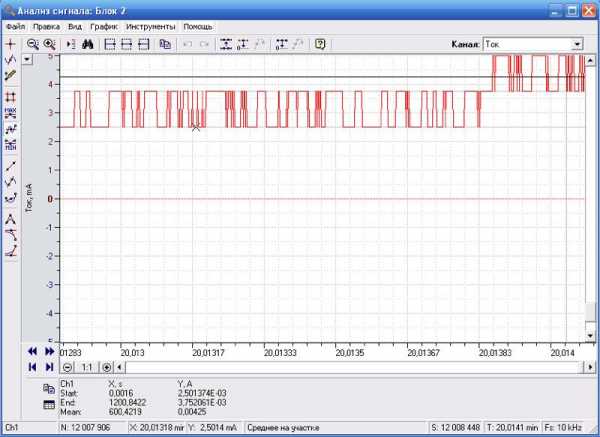Click the zoom in magnifier icon
The width and height of the screenshot is (600, 437).
pyautogui.click(x=48, y=44)
